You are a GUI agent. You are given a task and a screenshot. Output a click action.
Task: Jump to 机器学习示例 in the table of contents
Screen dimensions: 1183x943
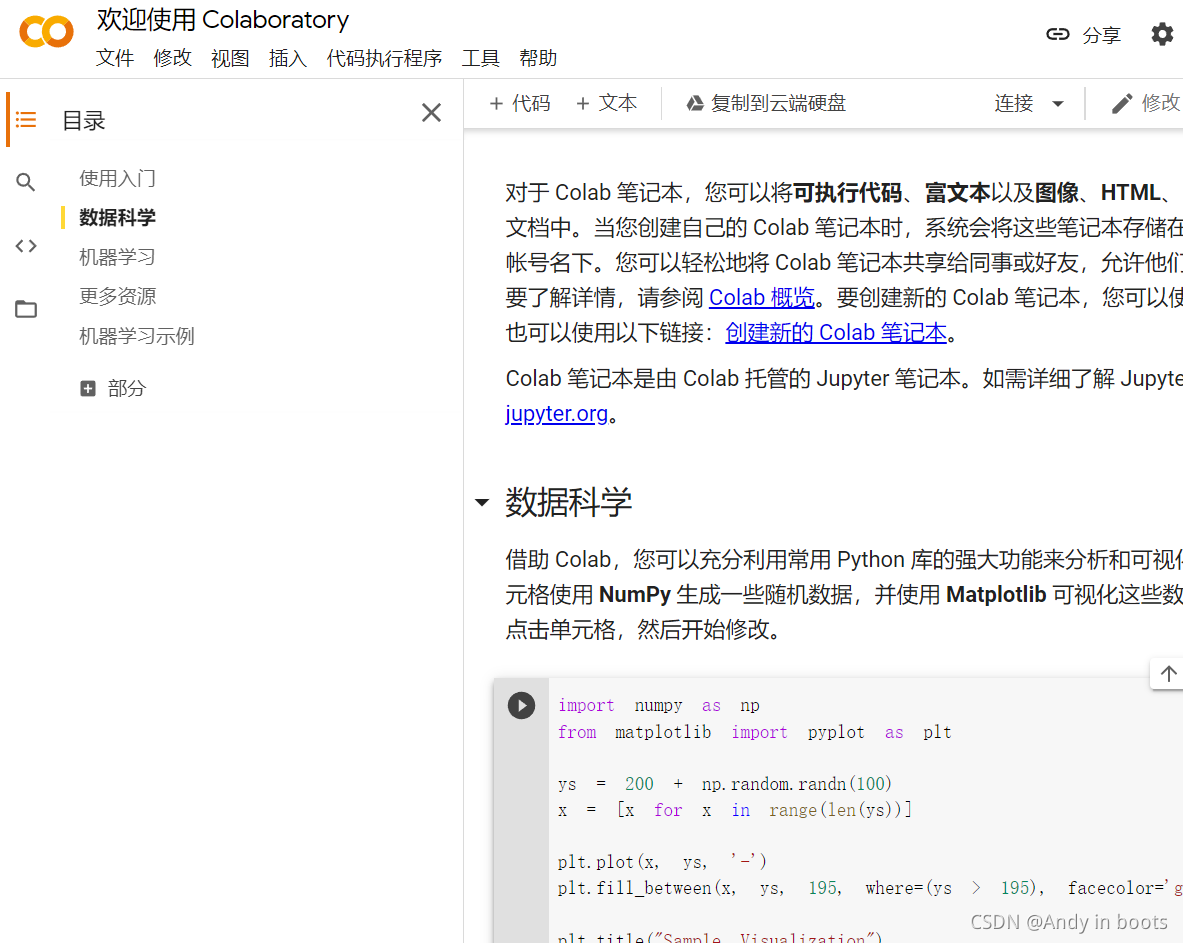coord(137,336)
